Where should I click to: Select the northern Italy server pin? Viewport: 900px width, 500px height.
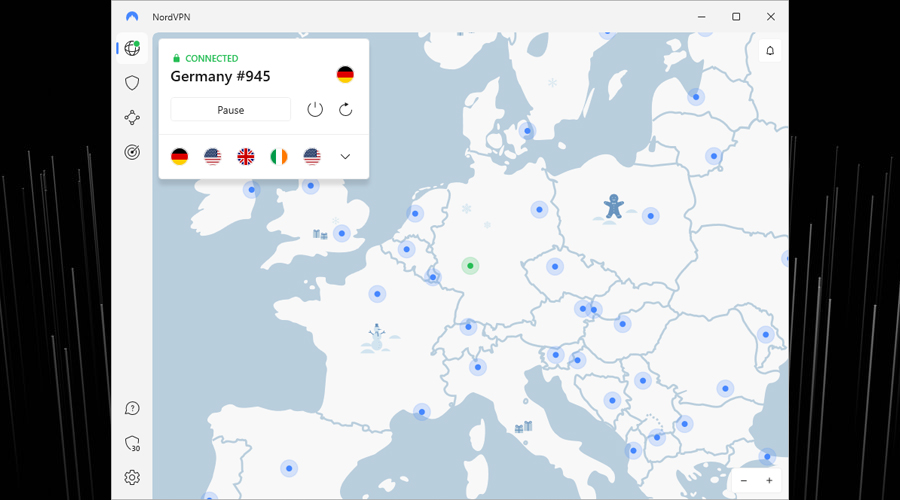(478, 367)
